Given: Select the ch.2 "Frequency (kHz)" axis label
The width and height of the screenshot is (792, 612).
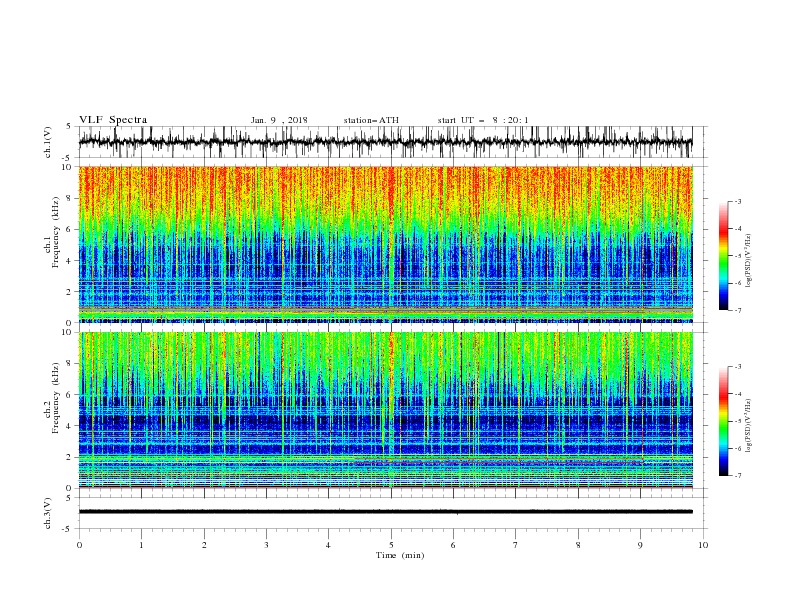Looking at the screenshot, I should point(55,398).
